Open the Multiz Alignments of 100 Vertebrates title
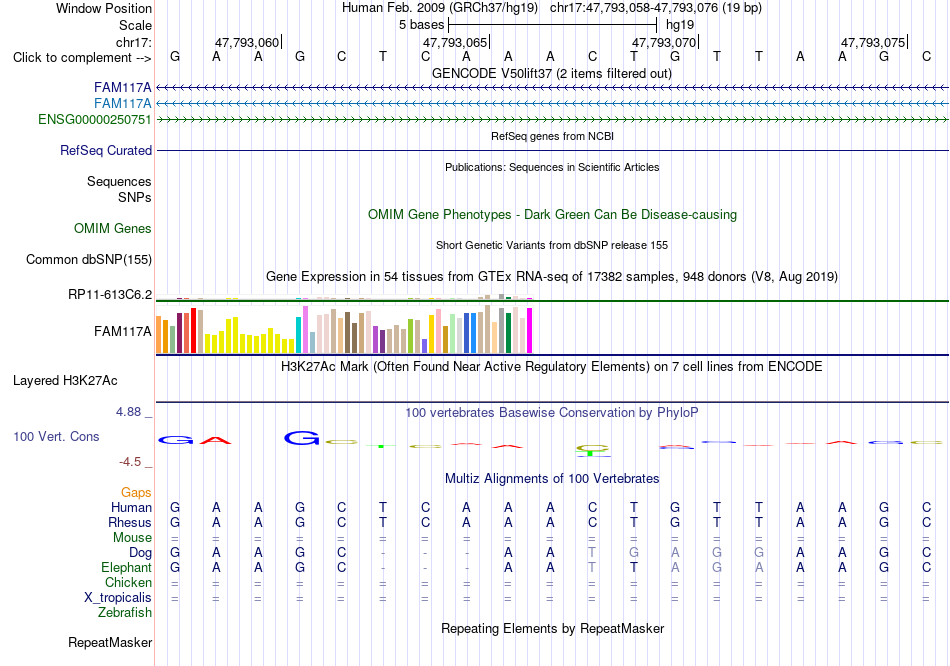The height and width of the screenshot is (666, 950). [552, 478]
